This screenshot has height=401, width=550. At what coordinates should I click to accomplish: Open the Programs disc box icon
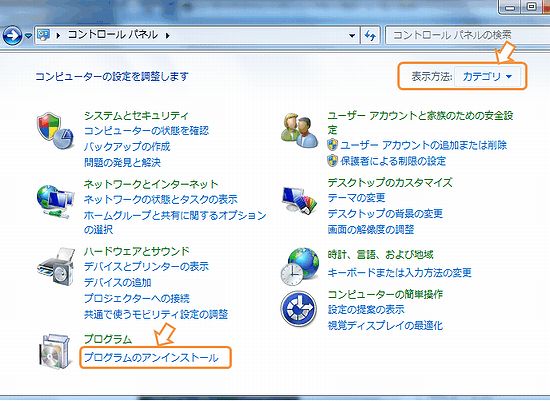(55, 352)
